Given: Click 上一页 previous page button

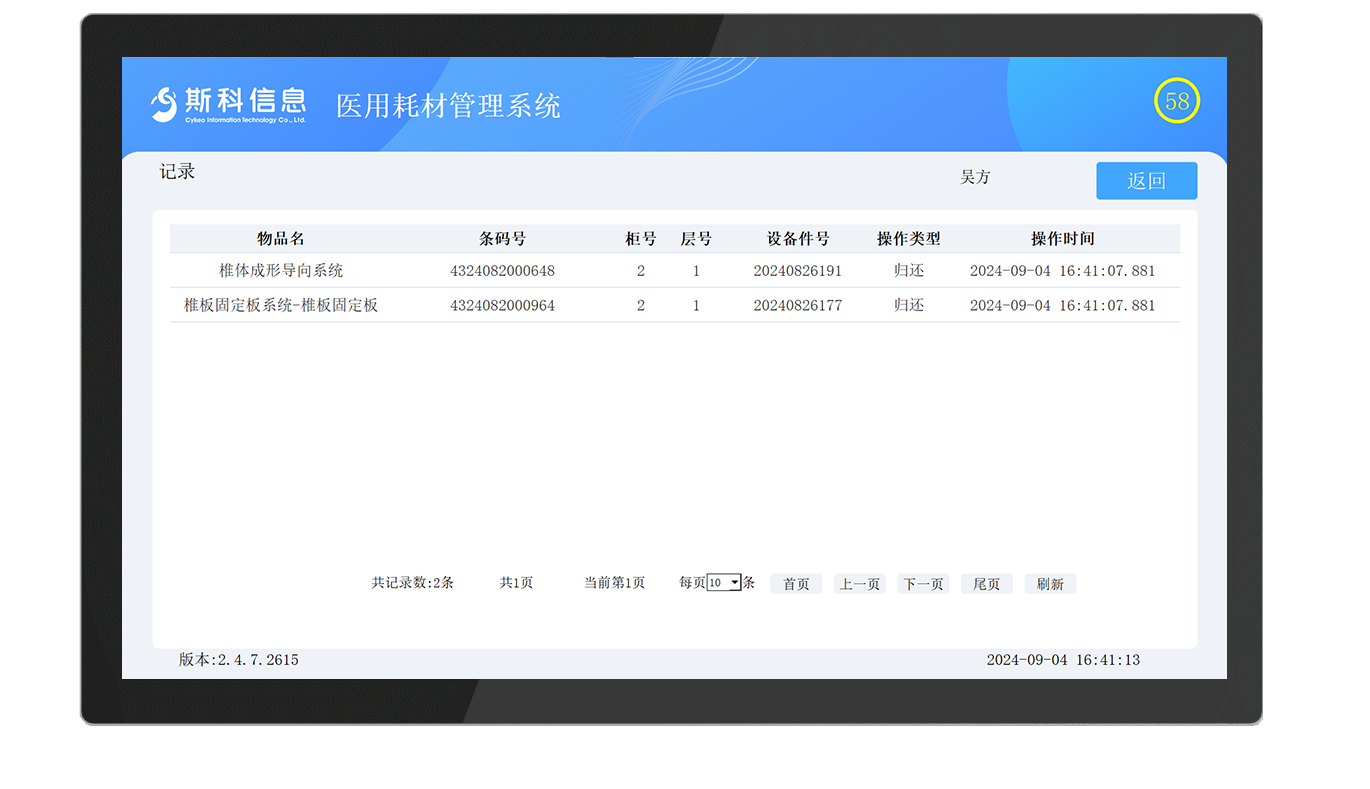Looking at the screenshot, I should 859,584.
